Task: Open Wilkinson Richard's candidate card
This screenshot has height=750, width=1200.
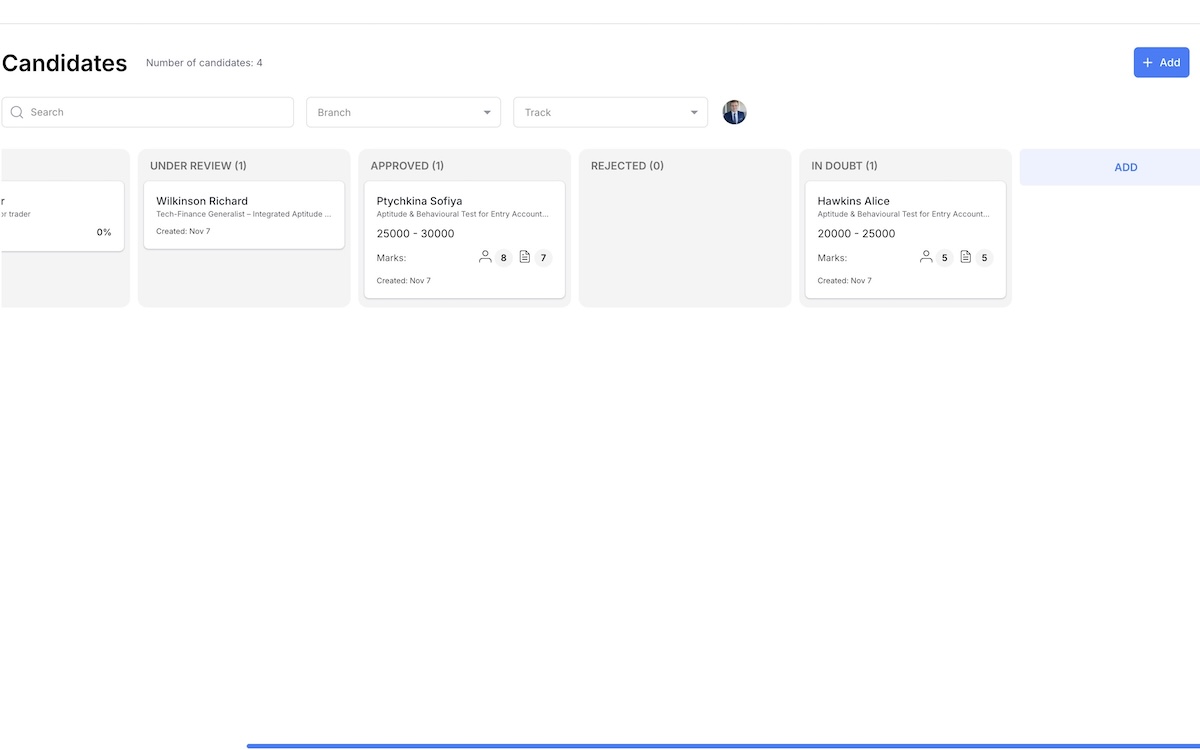Action: (x=244, y=214)
